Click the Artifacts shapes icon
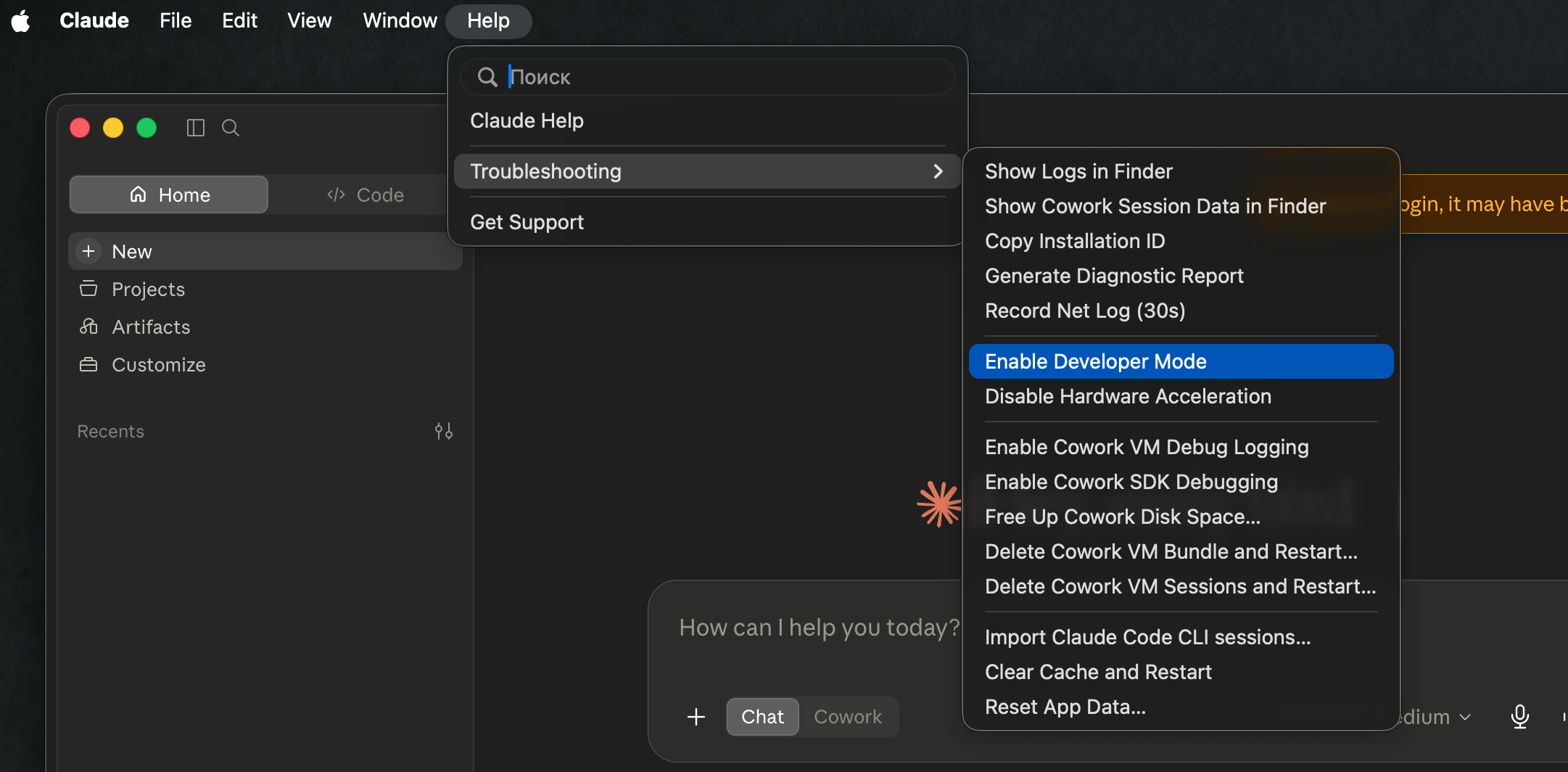The height and width of the screenshot is (772, 1568). point(88,327)
